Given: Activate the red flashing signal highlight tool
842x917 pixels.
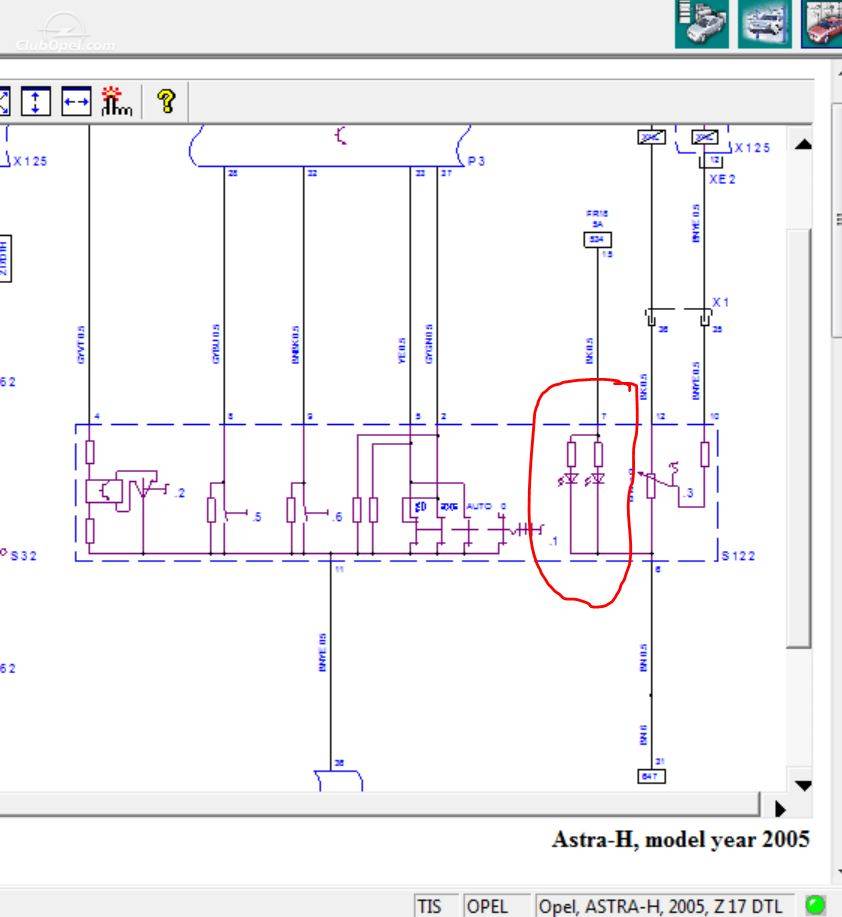Looking at the screenshot, I should pos(116,101).
